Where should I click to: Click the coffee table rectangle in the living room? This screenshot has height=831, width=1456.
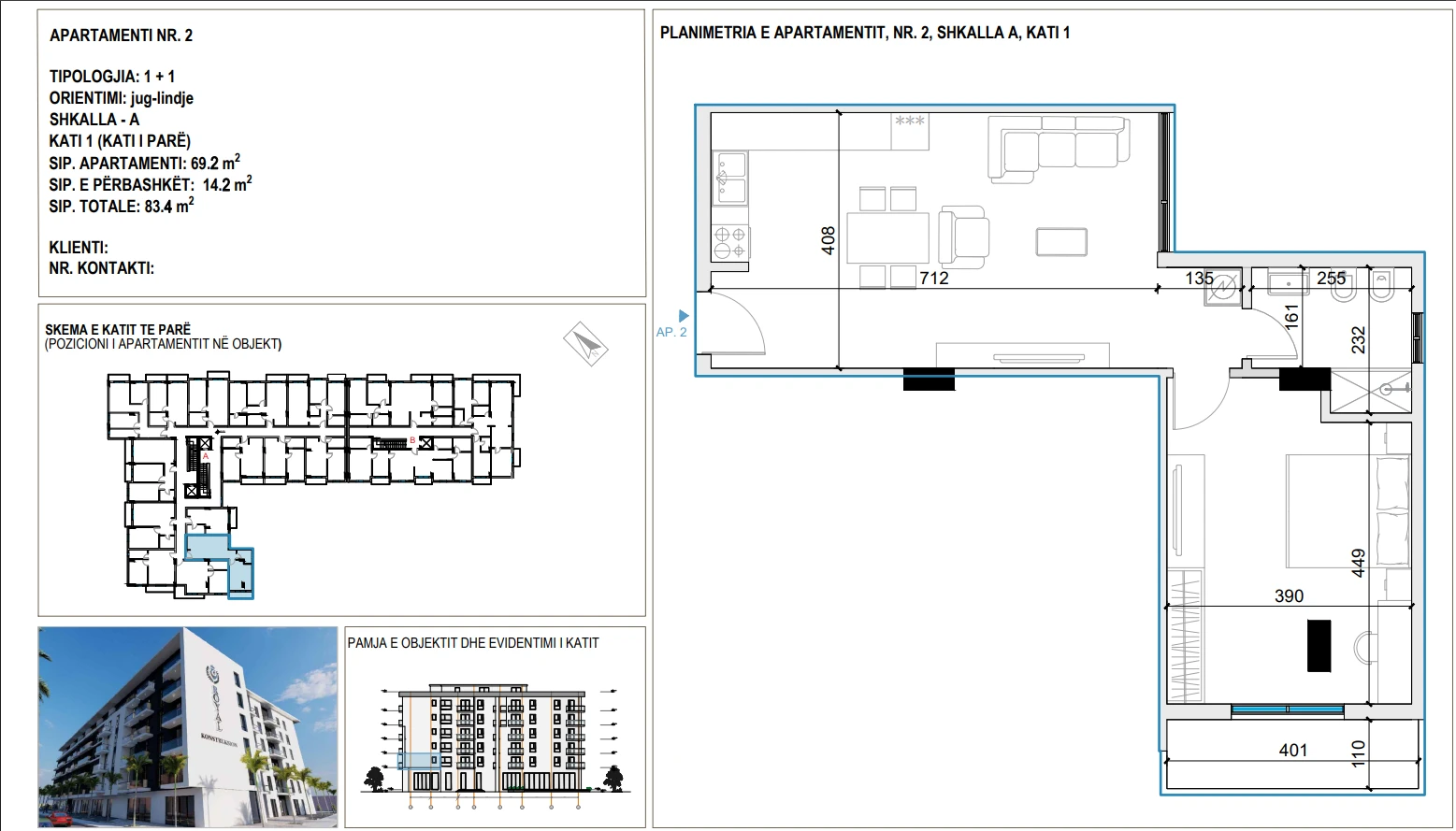click(1061, 242)
